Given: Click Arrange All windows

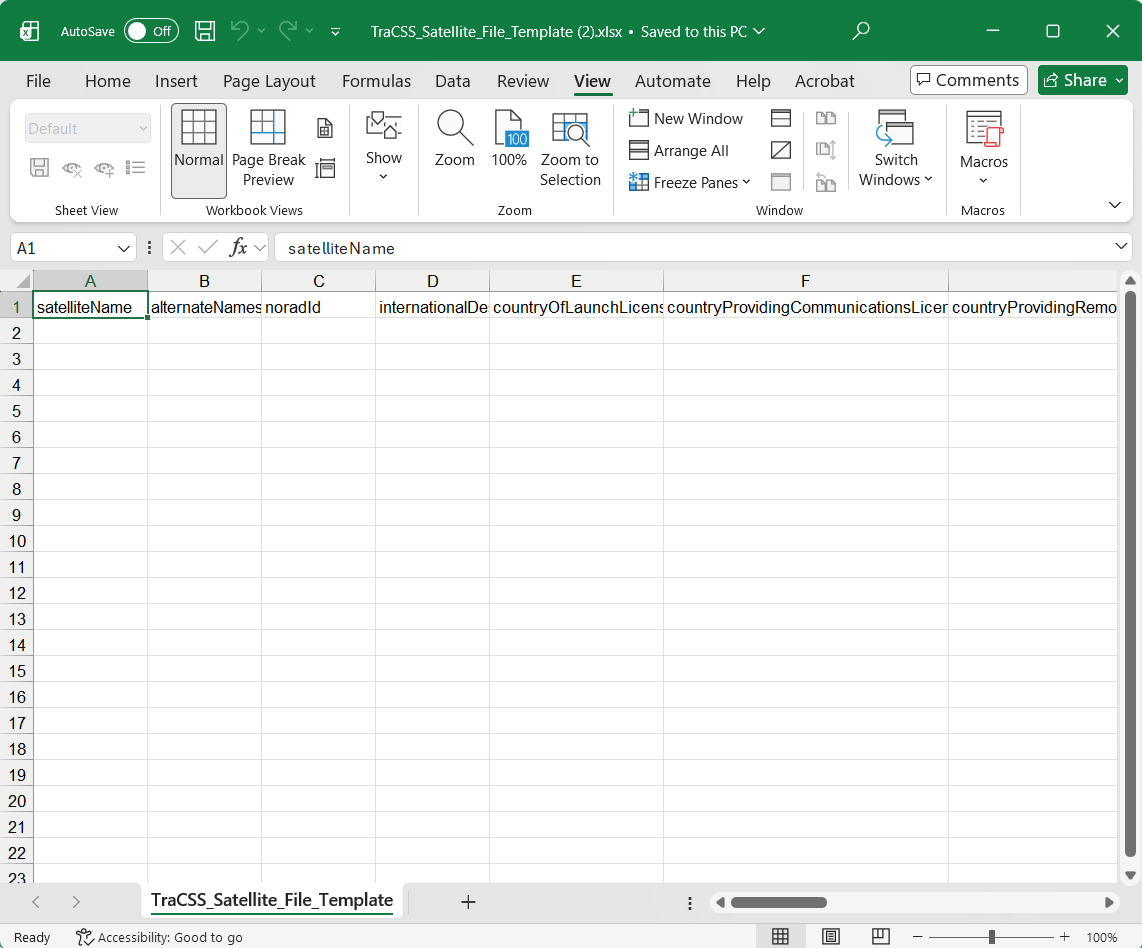Looking at the screenshot, I should [679, 150].
